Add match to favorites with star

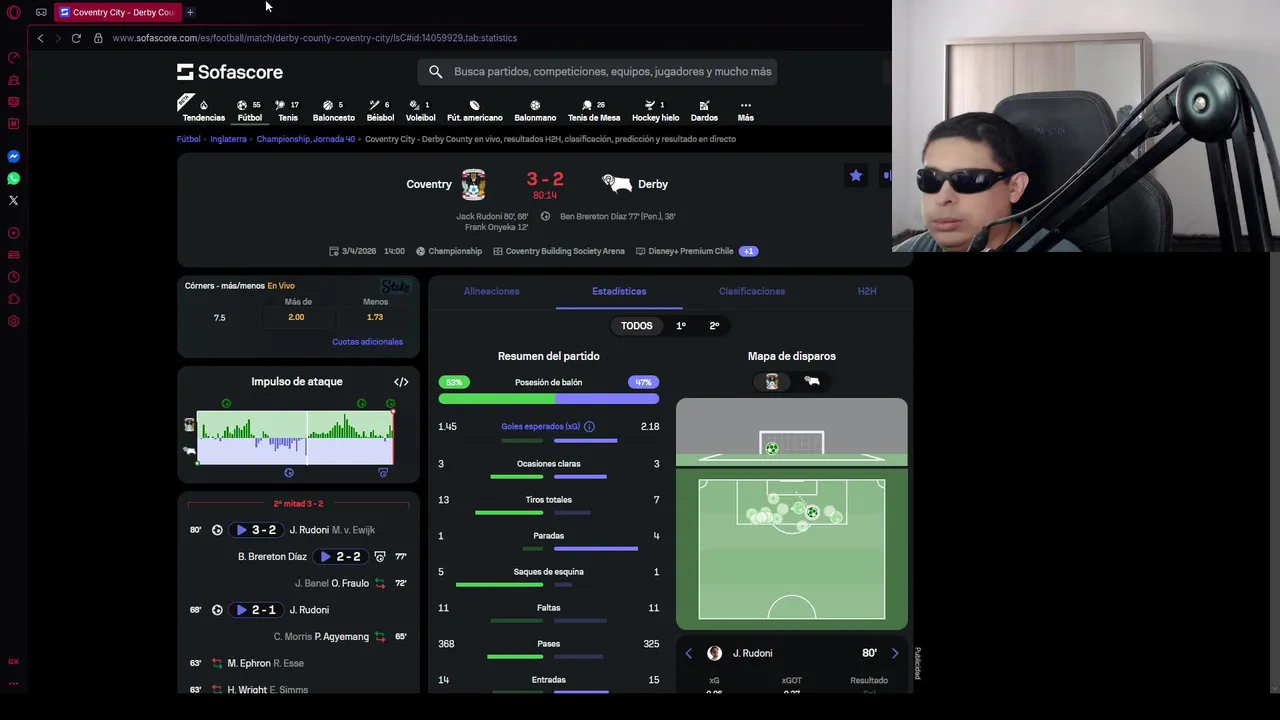click(x=856, y=175)
